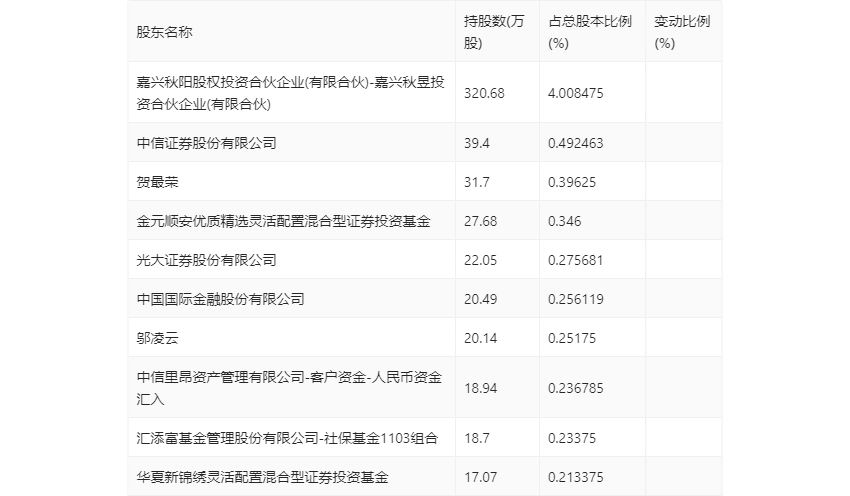The image size is (850, 496).
Task: Click the 变动比例(%) column header
Action: [x=682, y=32]
